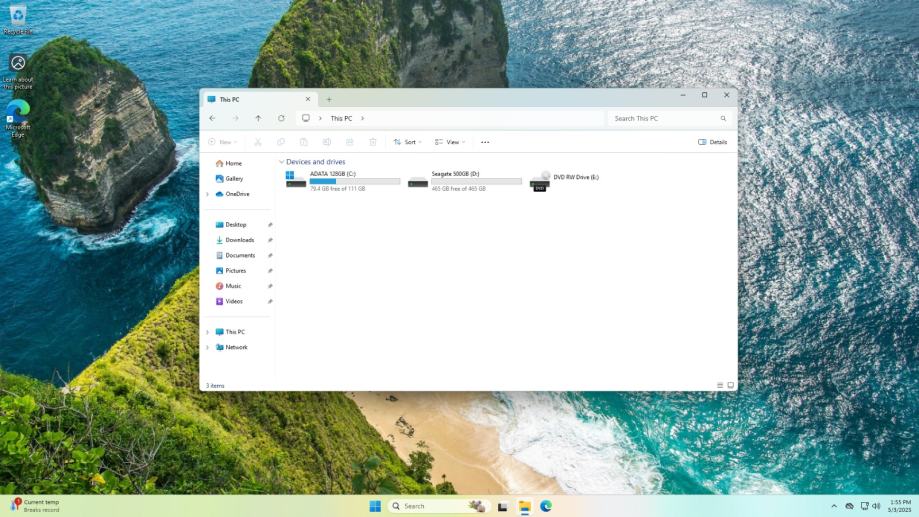Open the pinned Music folder
Viewport: 919px width, 517px height.
tap(229, 286)
